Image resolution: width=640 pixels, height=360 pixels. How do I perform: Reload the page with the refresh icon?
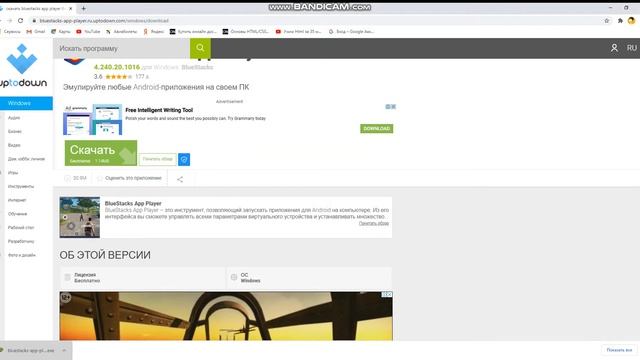pyautogui.click(x=20, y=20)
